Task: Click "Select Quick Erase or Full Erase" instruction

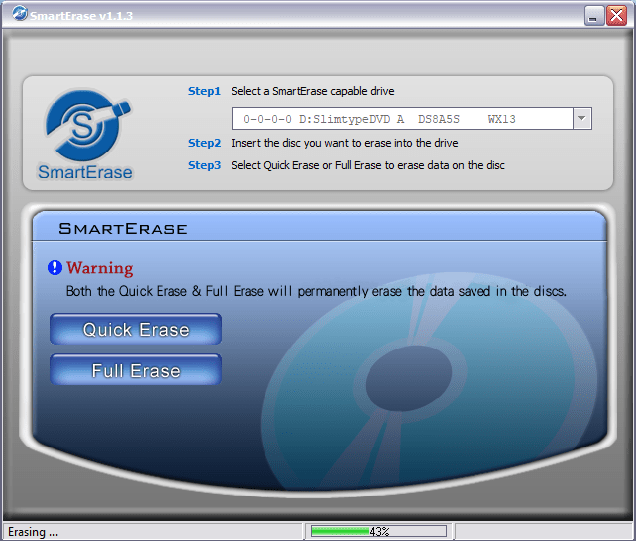Action: pos(368,165)
